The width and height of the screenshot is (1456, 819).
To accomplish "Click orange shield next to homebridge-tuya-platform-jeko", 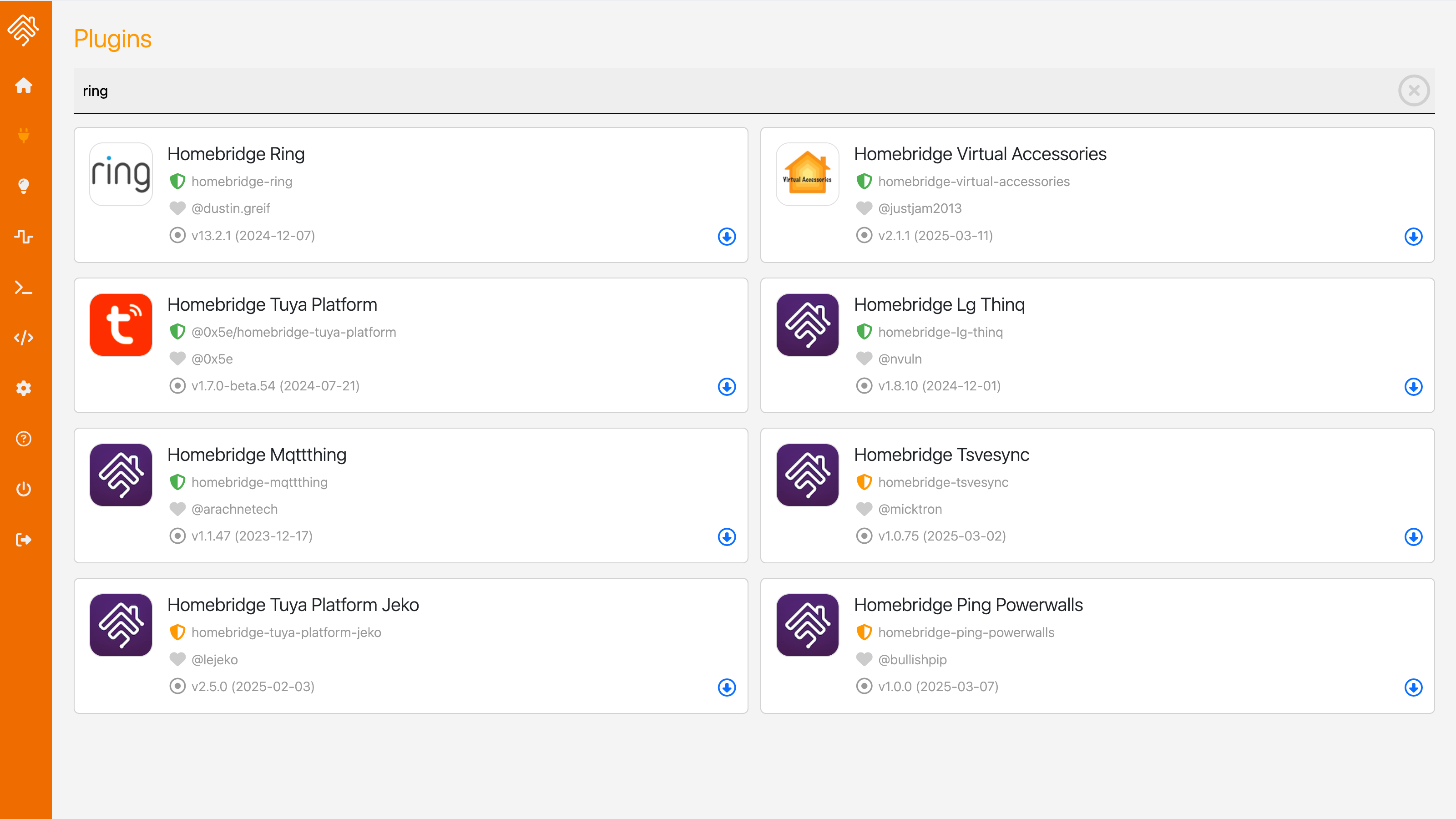I will (177, 632).
